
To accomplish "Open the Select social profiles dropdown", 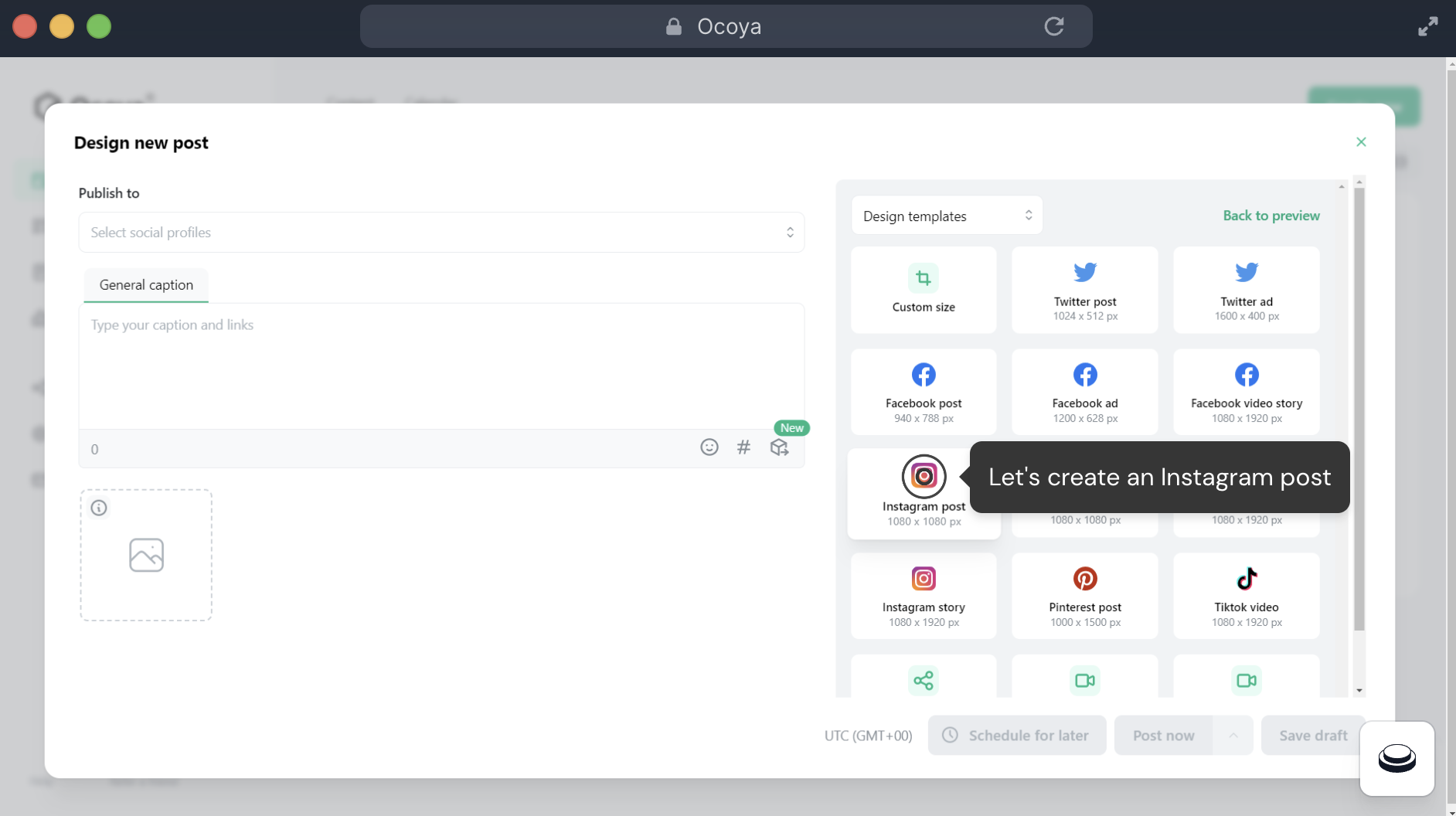I will (441, 233).
